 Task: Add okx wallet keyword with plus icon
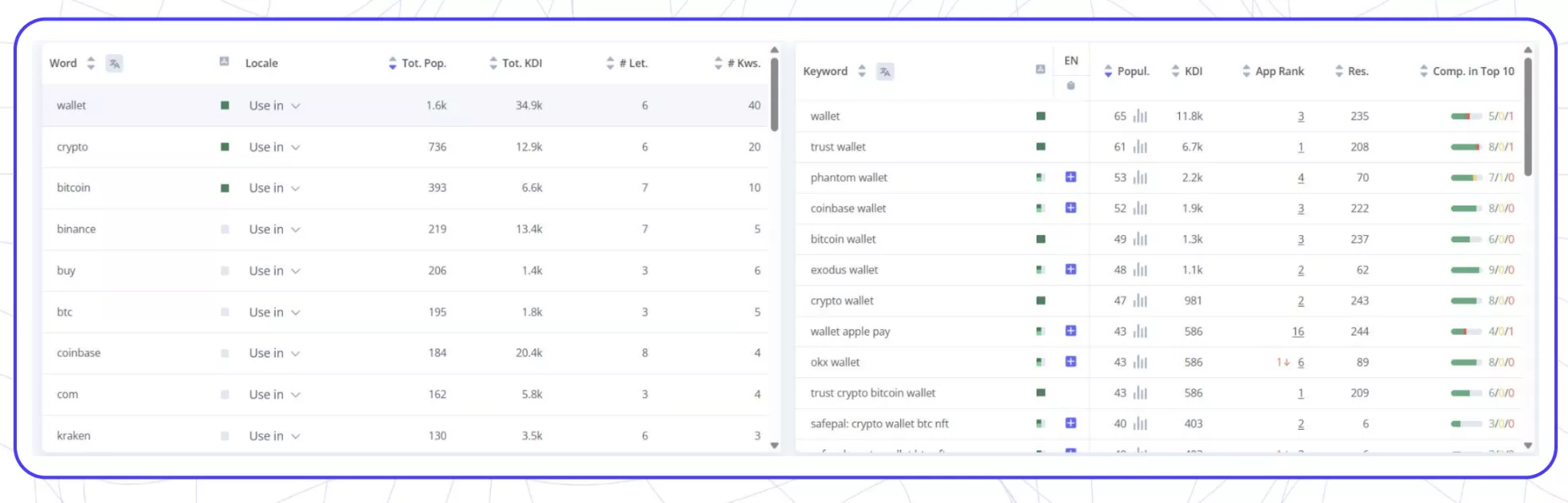tap(1071, 362)
